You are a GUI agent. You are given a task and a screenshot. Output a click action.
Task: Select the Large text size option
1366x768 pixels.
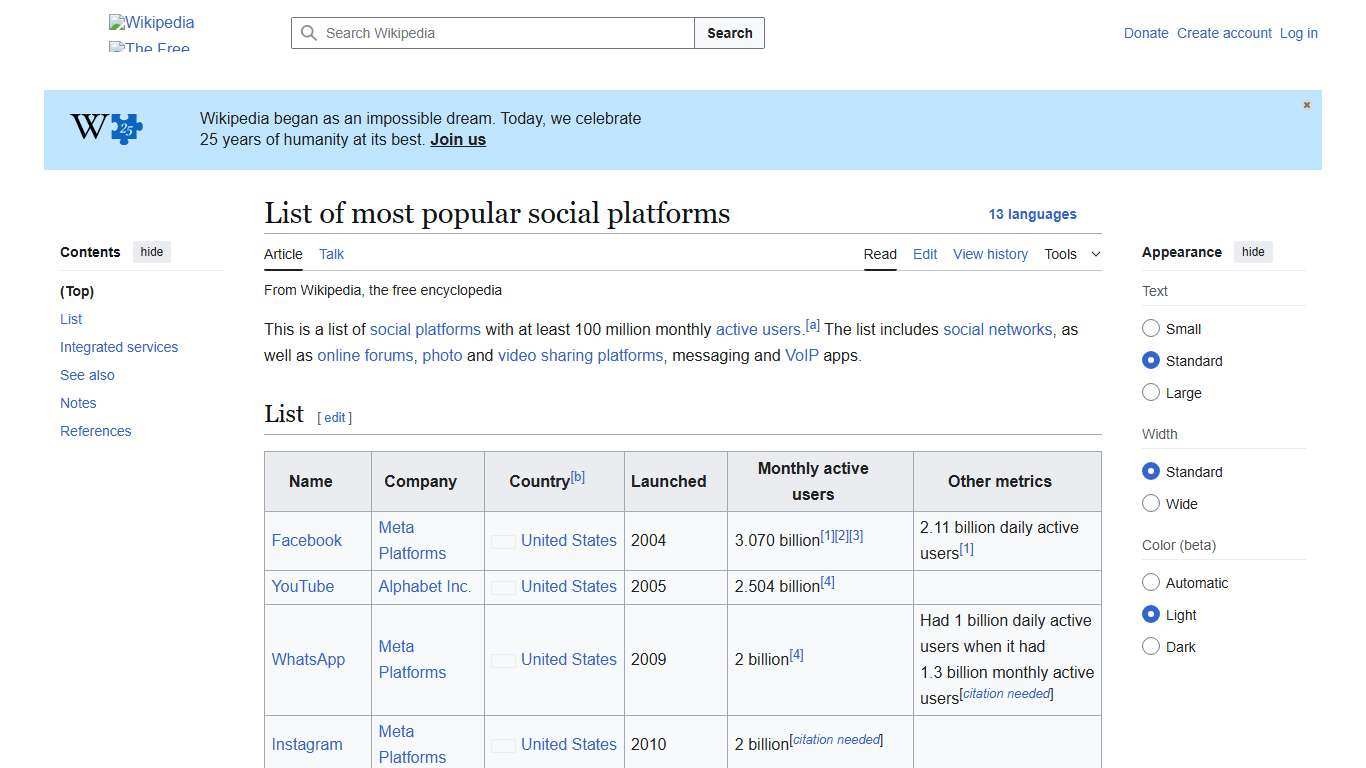coord(1151,392)
